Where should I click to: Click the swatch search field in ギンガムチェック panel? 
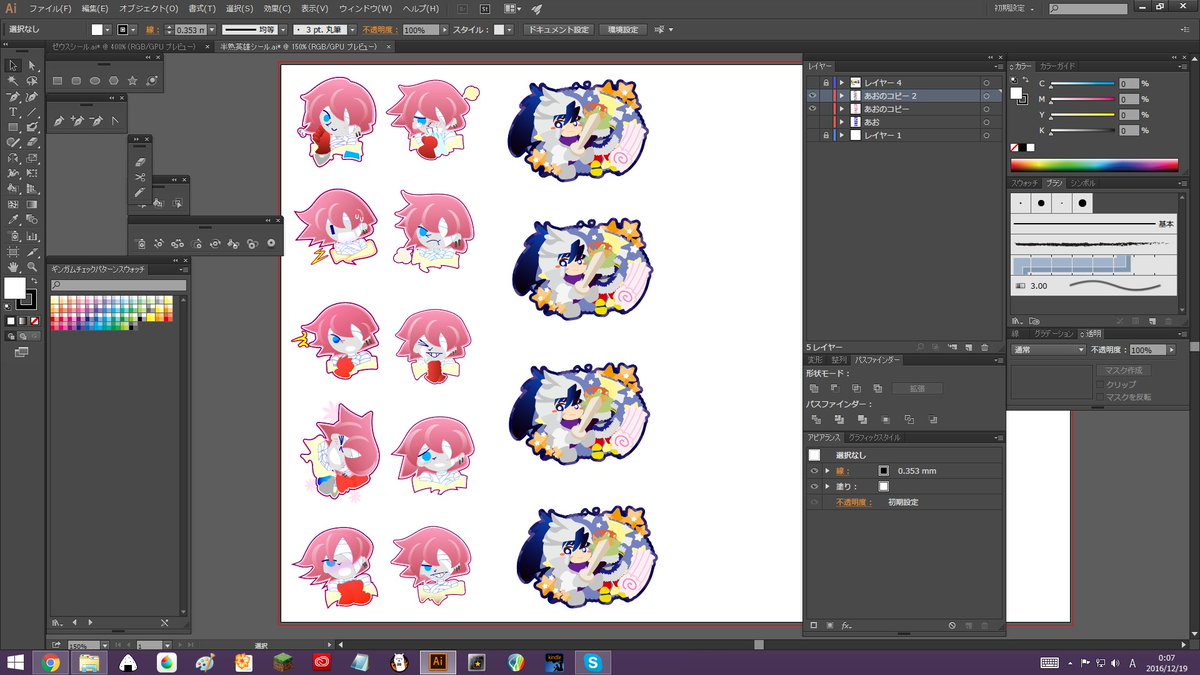click(x=118, y=285)
